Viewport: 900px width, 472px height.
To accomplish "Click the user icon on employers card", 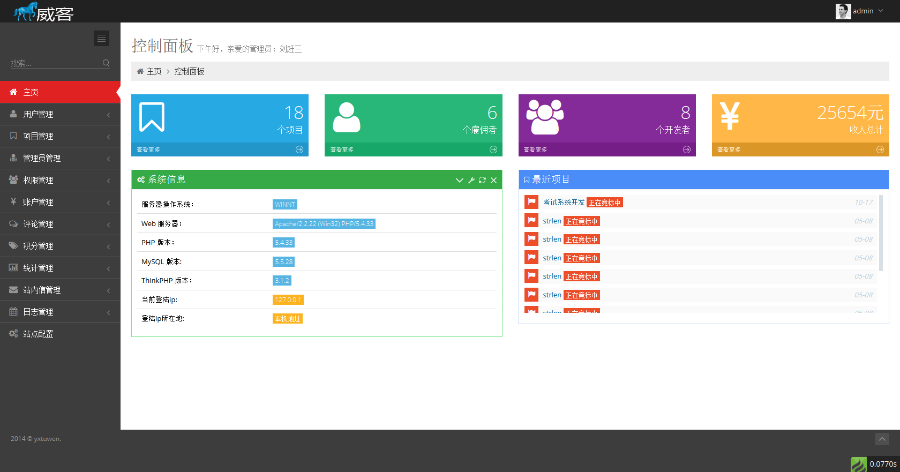I will pyautogui.click(x=346, y=117).
